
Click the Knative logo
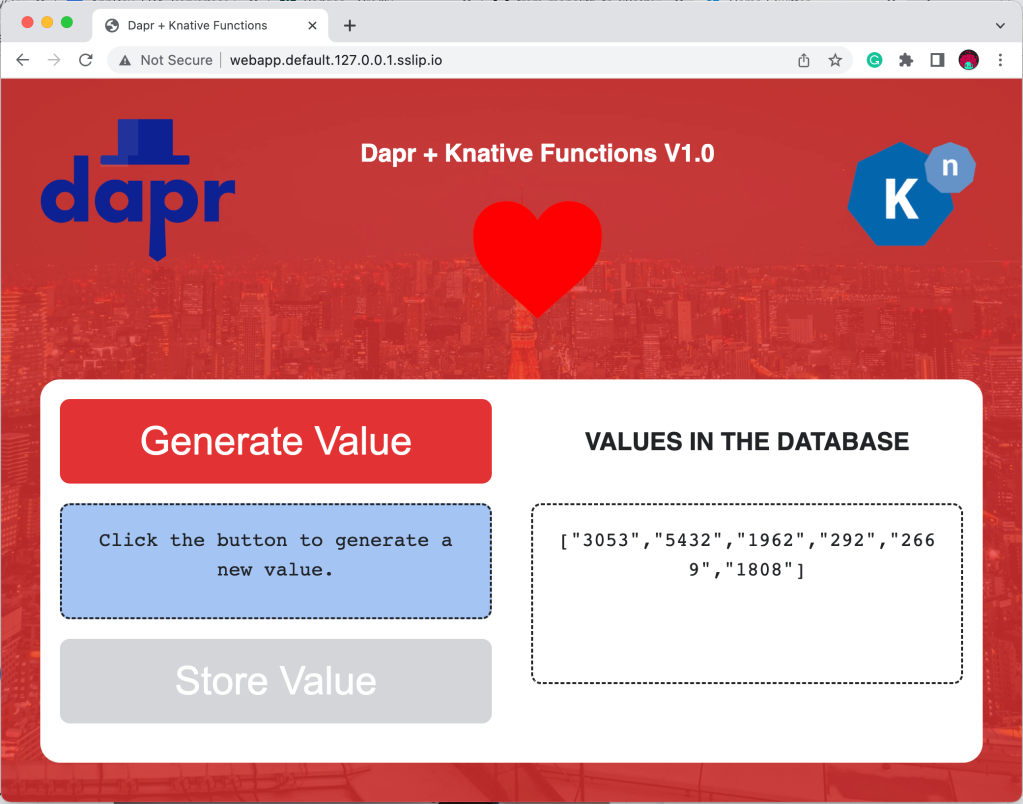(x=911, y=194)
